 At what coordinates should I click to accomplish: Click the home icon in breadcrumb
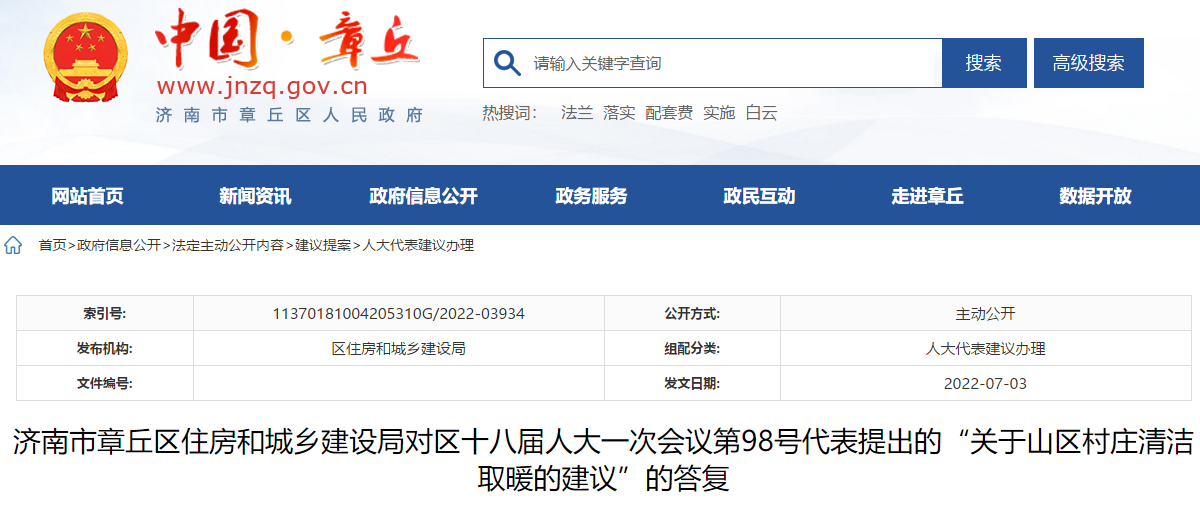pos(14,245)
